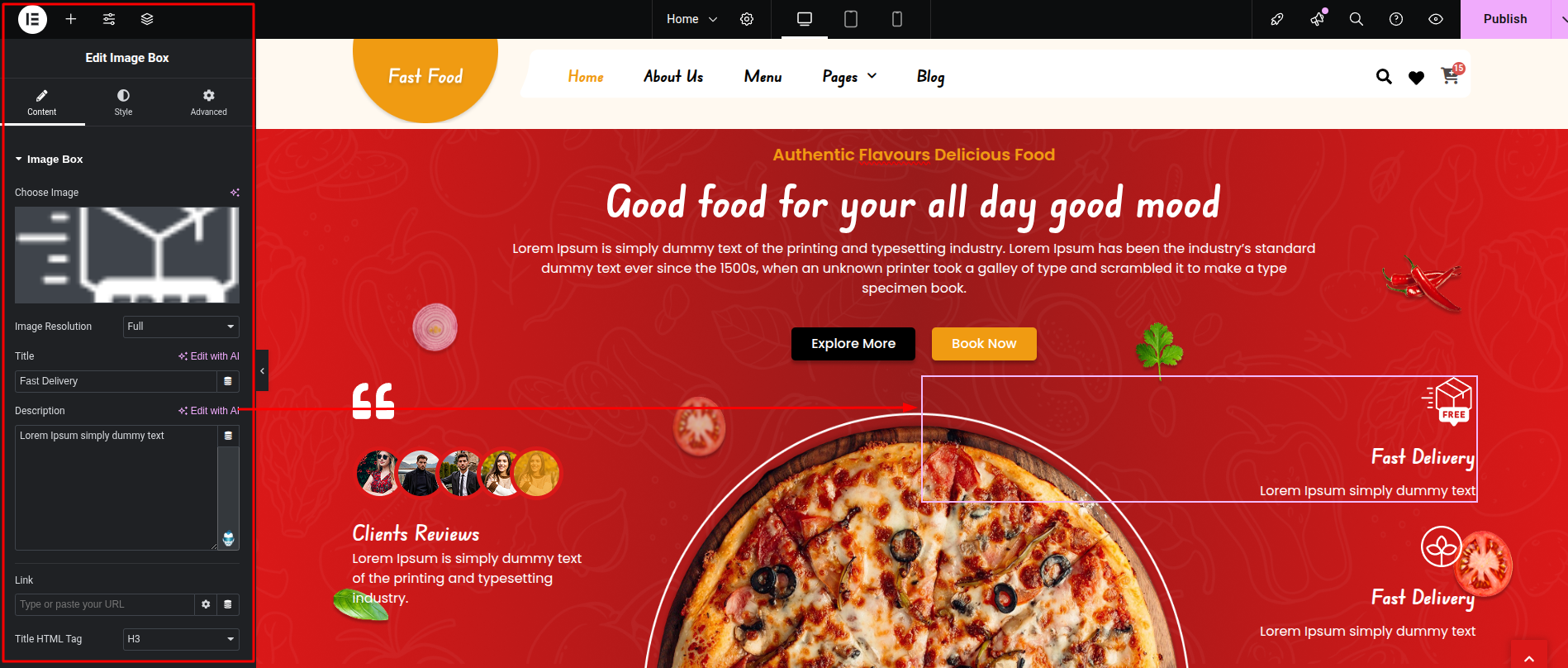Click the Publish button
The height and width of the screenshot is (668, 1568).
[1505, 19]
